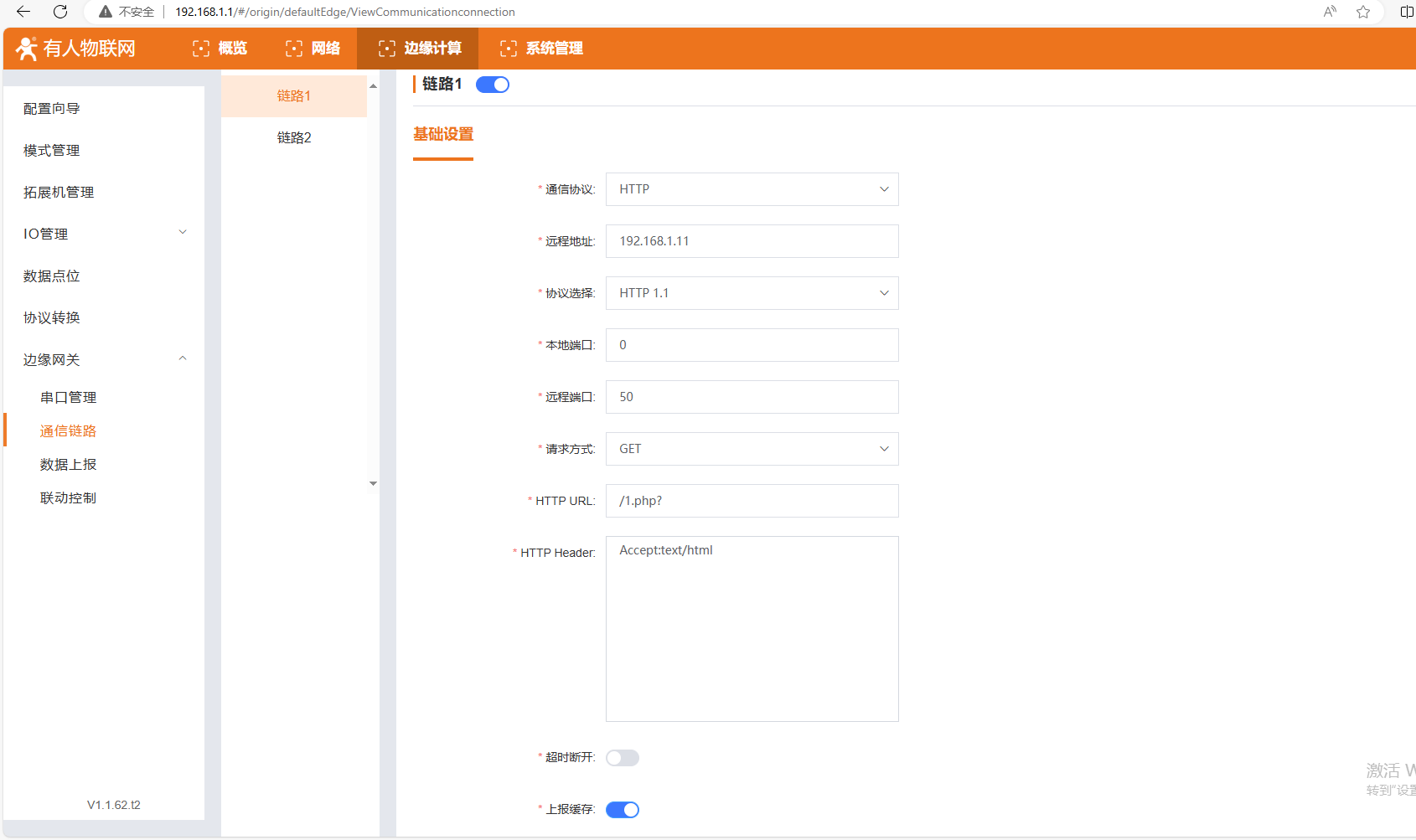Click the favorites star icon in address bar
Image resolution: width=1416 pixels, height=840 pixels.
click(1363, 12)
